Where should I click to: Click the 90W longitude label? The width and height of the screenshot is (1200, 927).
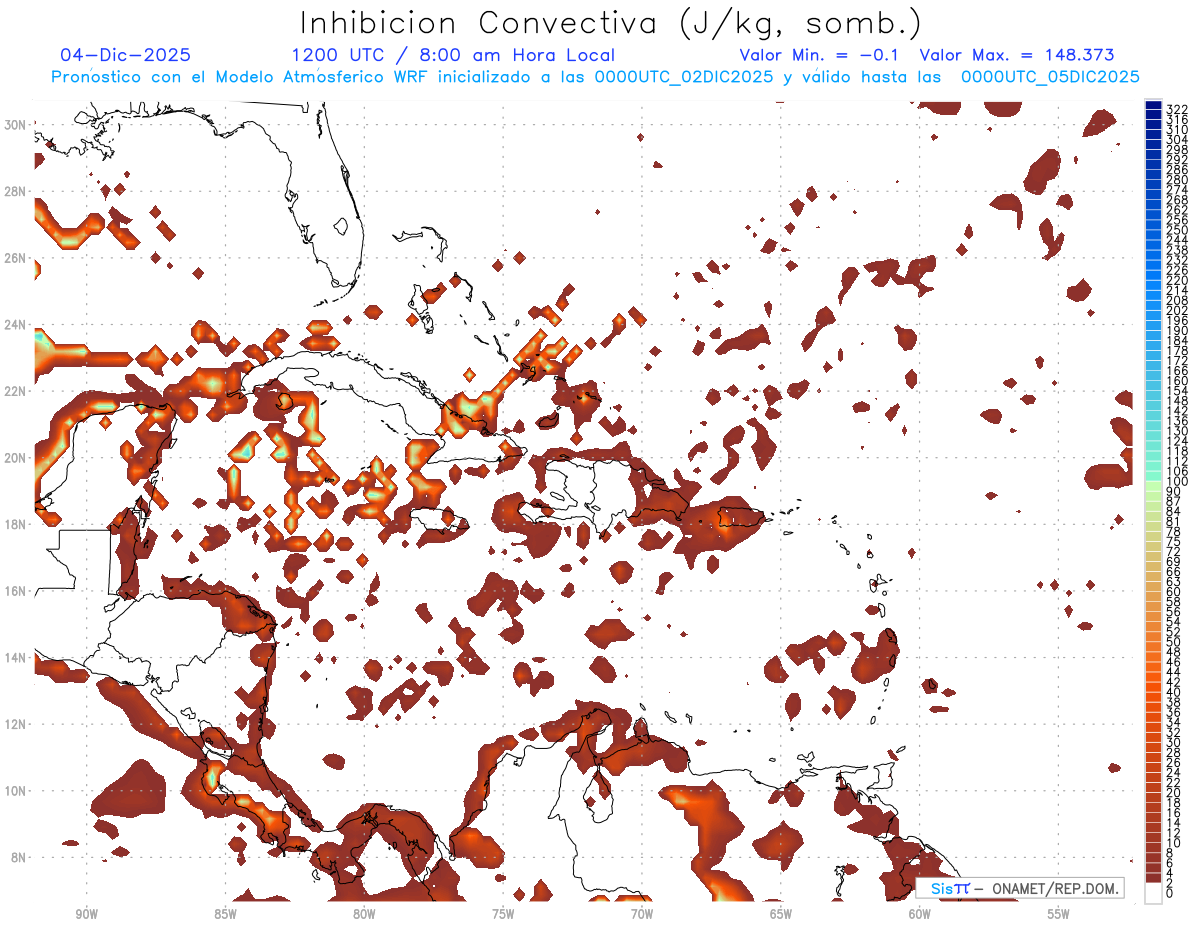(87, 914)
